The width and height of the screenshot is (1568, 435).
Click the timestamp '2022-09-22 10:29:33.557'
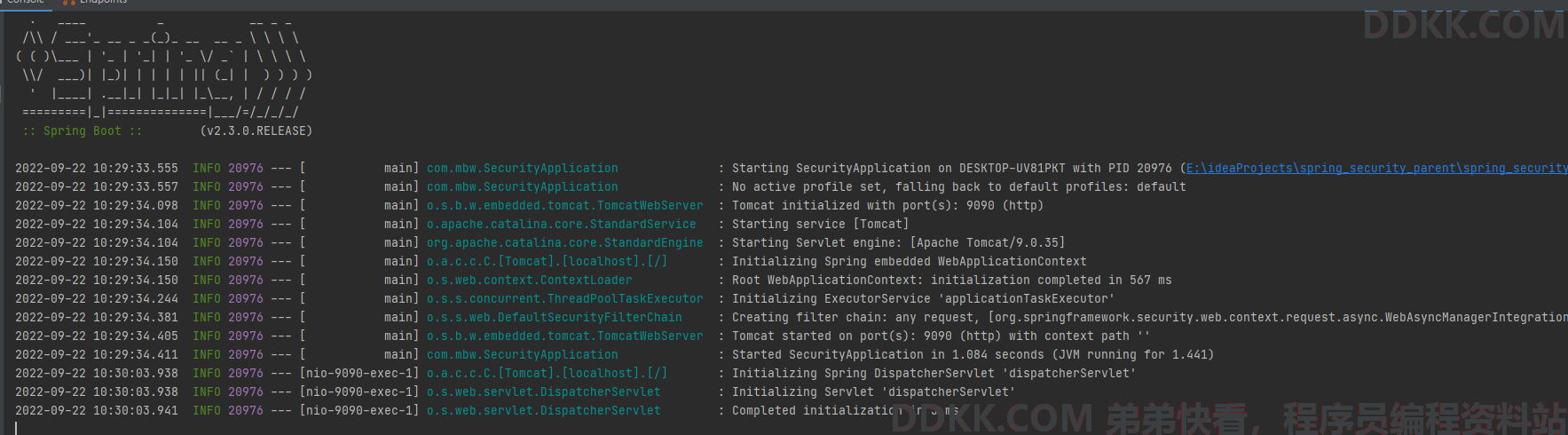point(96,186)
